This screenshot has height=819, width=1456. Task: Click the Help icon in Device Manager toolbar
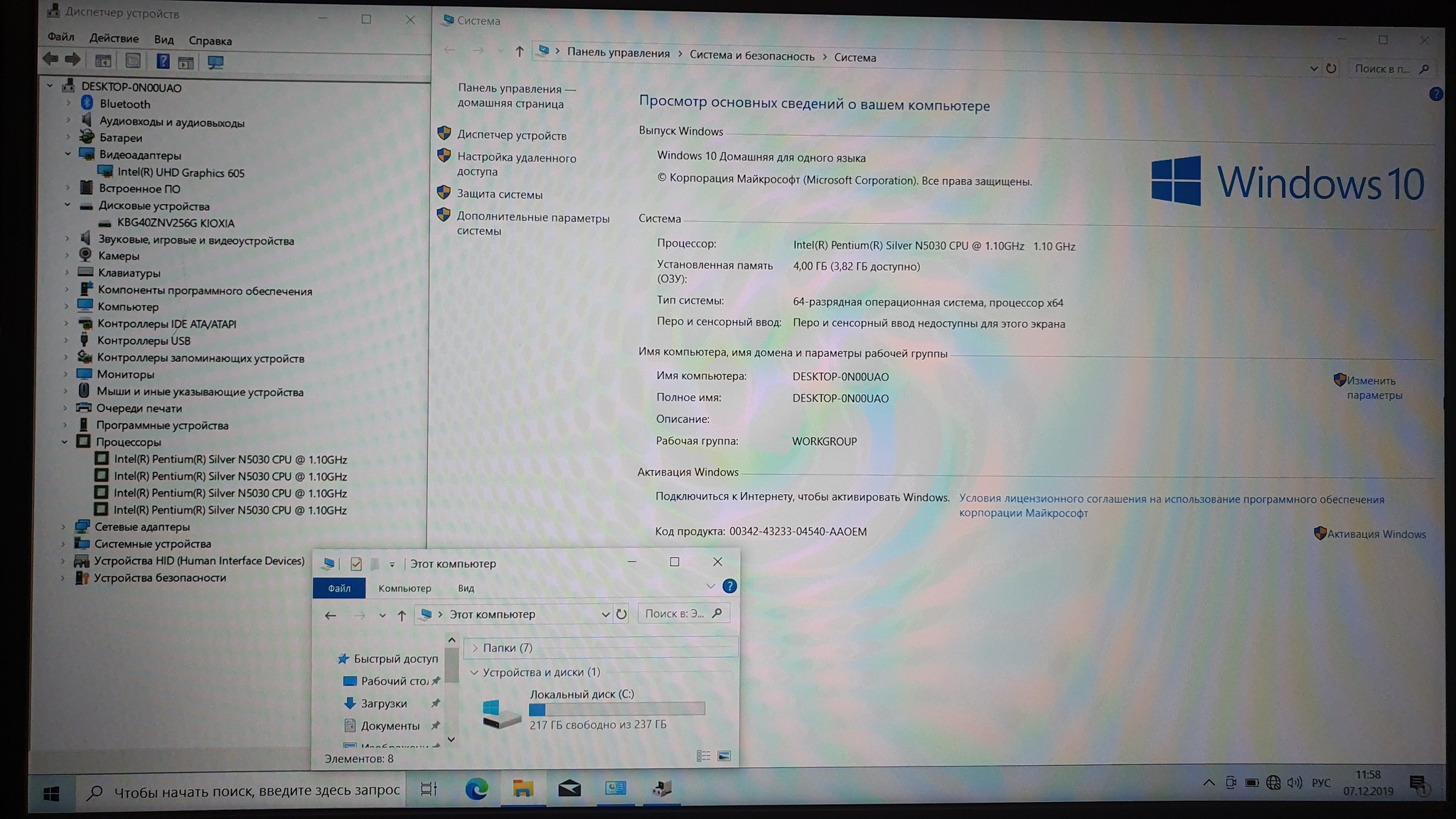[163, 61]
